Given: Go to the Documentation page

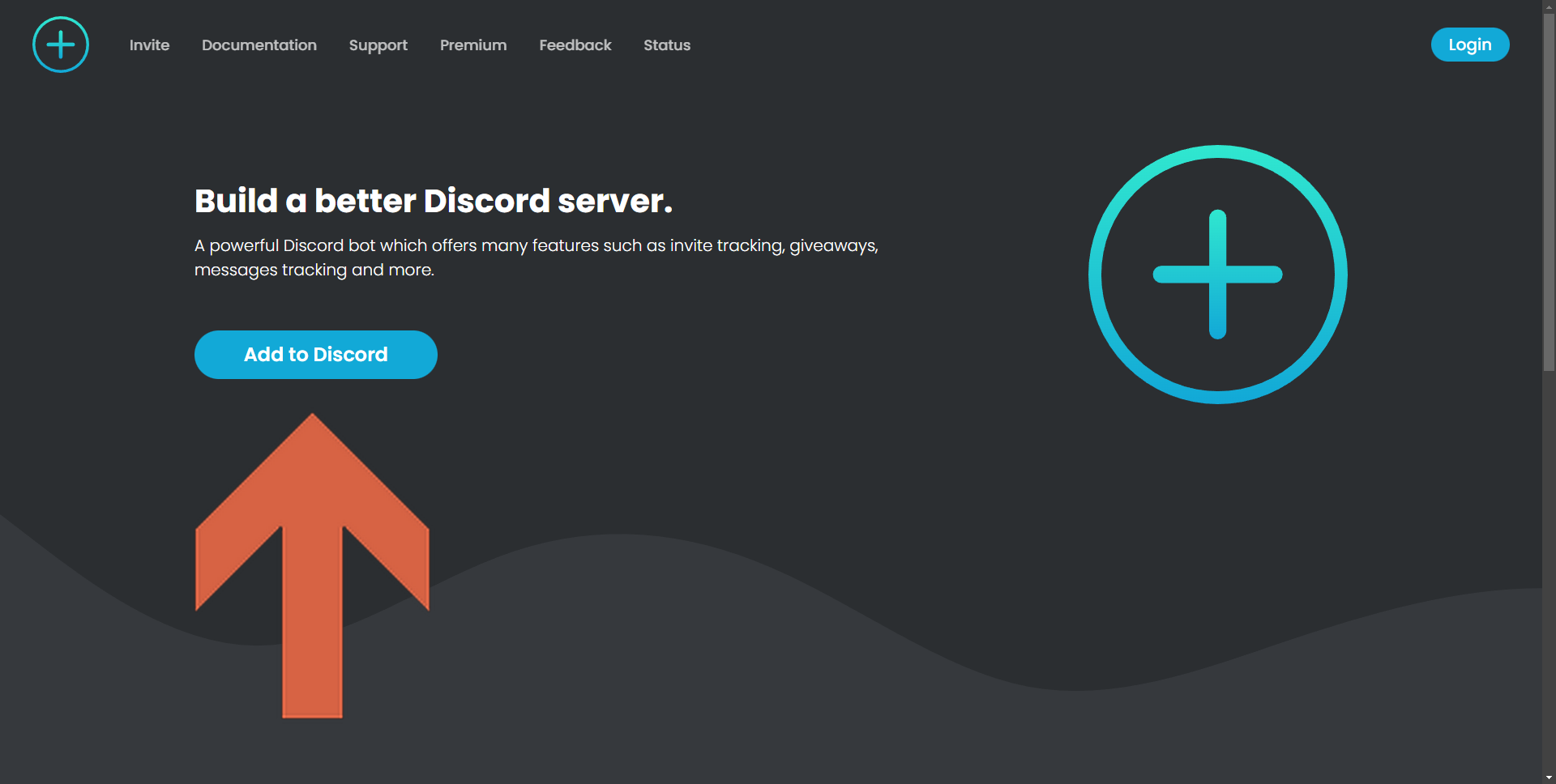Looking at the screenshot, I should pos(259,45).
